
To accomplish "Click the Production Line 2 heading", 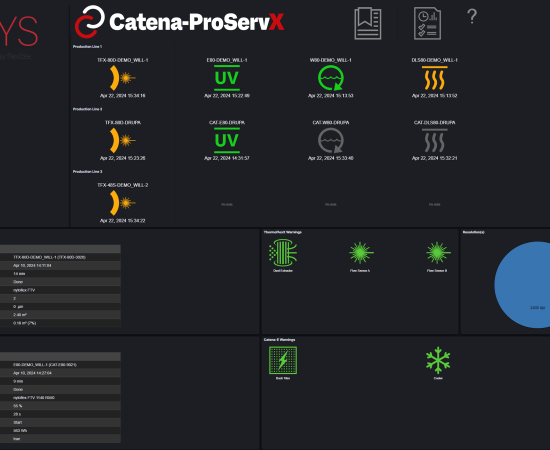I will [x=87, y=109].
